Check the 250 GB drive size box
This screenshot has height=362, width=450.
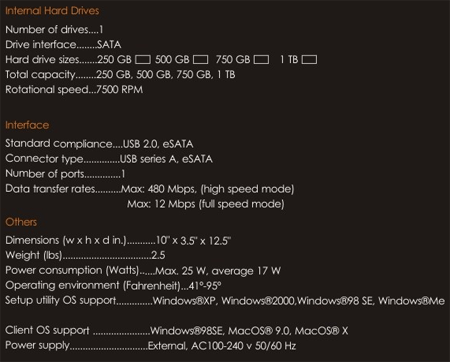click(143, 60)
